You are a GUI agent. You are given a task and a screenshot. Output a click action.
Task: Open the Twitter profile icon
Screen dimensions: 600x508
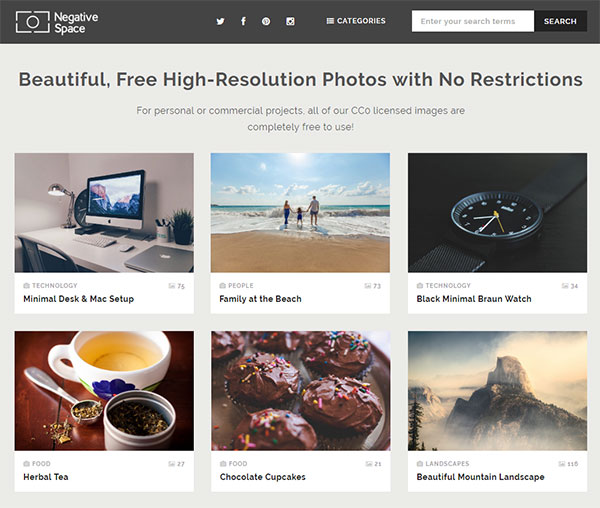pyautogui.click(x=220, y=21)
